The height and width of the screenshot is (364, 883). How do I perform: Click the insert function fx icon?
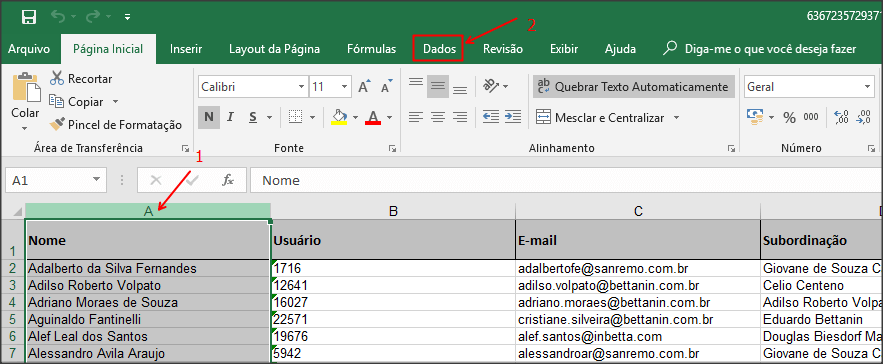pyautogui.click(x=228, y=180)
